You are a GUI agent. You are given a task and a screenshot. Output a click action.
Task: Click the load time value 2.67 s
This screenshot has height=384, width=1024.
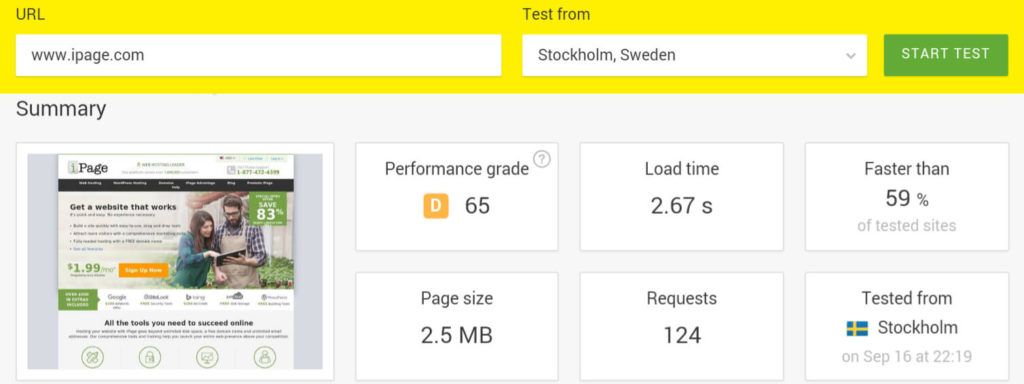tap(681, 206)
